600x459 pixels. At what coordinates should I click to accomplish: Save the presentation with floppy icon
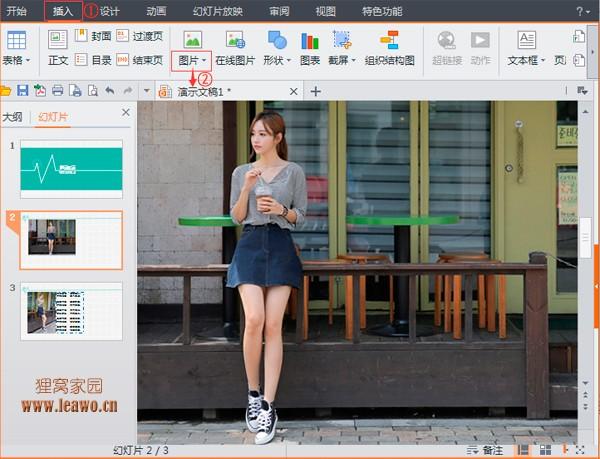(x=23, y=91)
